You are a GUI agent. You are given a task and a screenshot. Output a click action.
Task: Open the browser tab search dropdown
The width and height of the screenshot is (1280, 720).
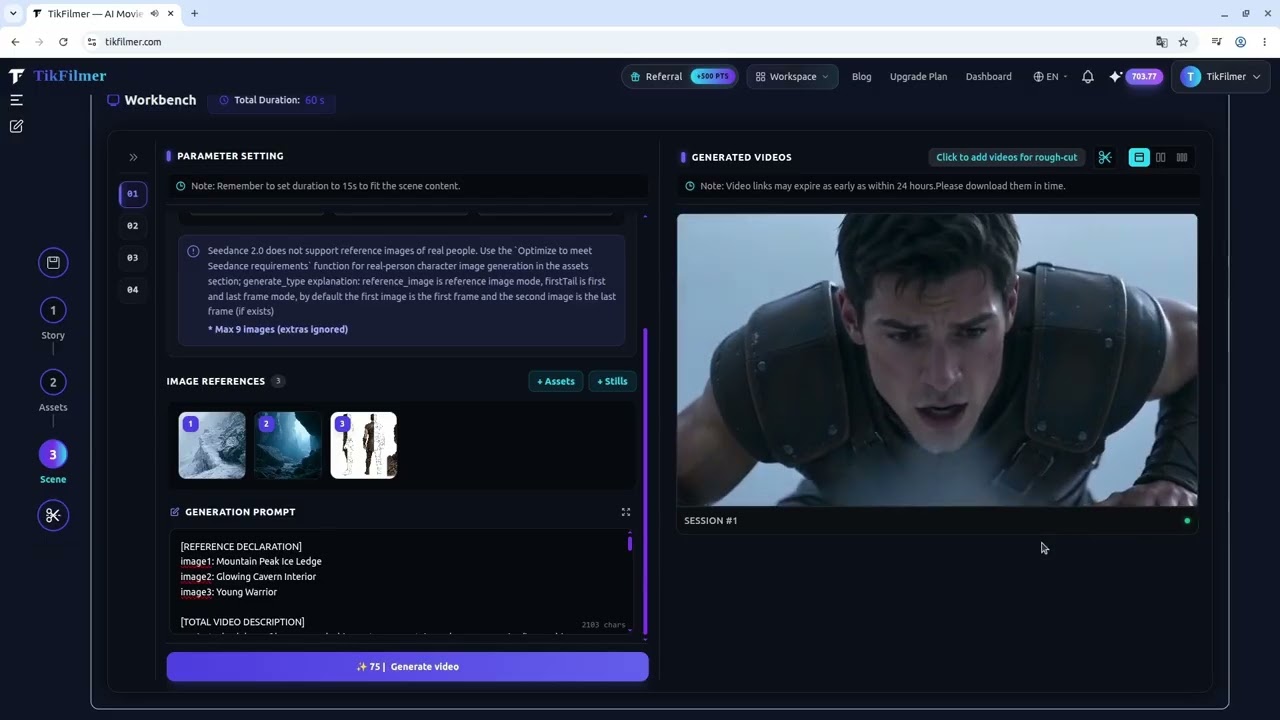point(13,14)
